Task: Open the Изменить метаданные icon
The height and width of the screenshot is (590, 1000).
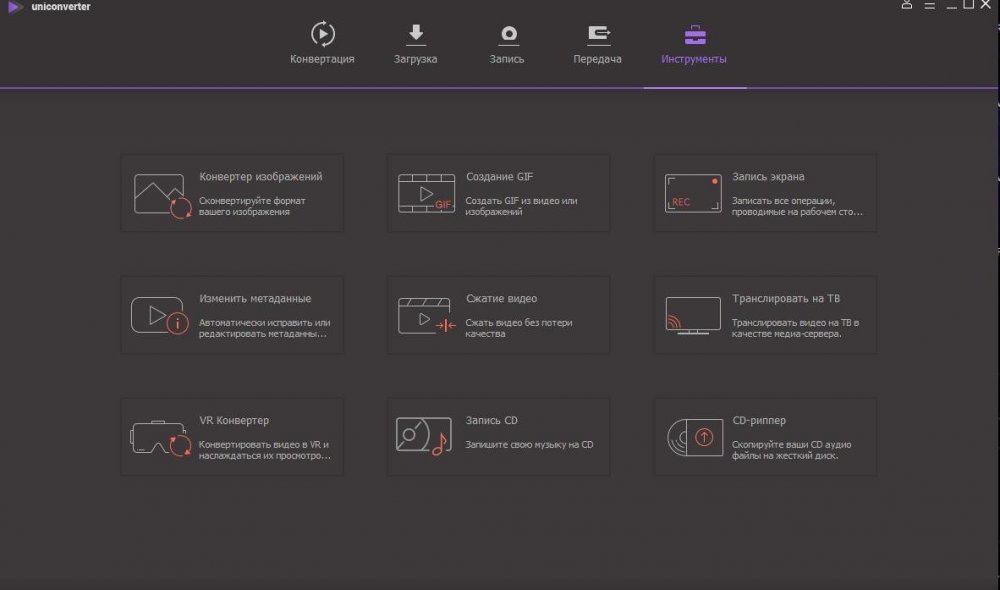Action: point(160,316)
